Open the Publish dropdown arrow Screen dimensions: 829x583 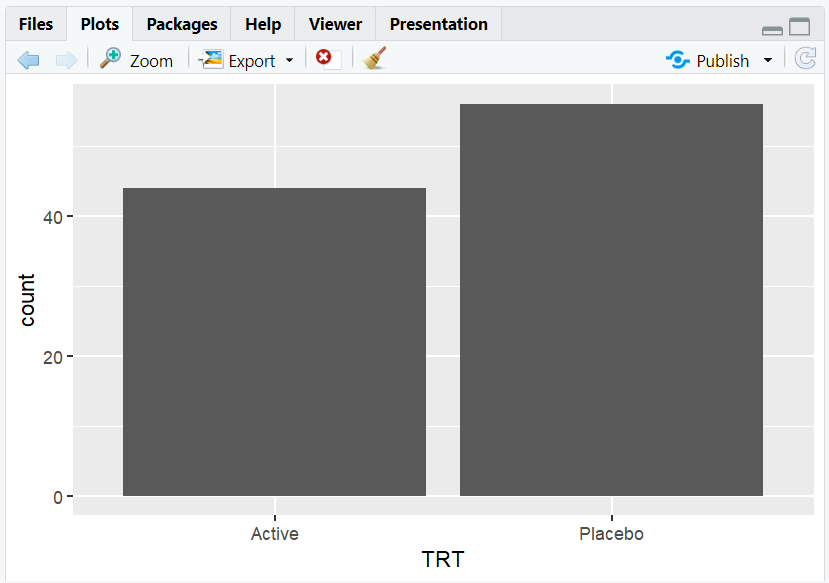click(767, 60)
